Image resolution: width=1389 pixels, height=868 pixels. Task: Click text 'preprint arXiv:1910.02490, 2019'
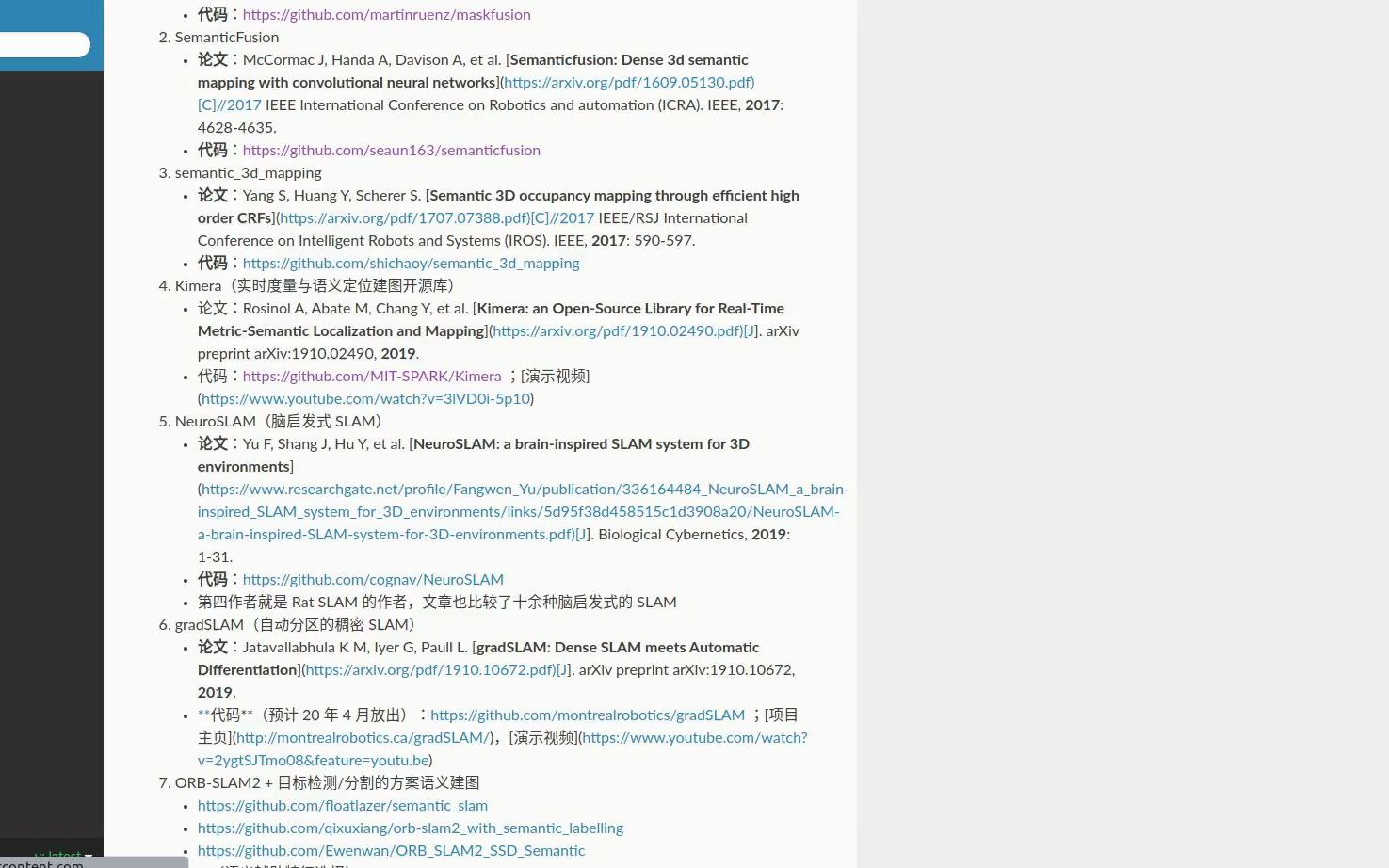point(306,354)
